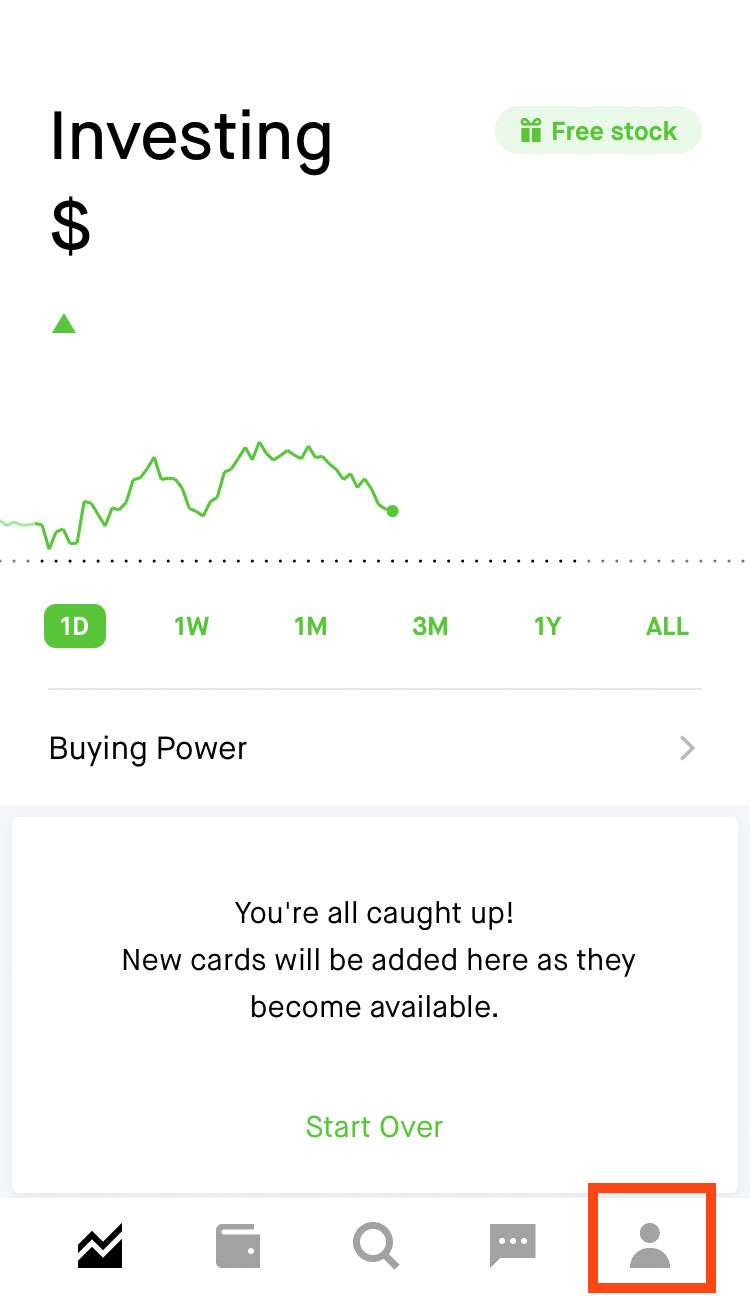
Task: Tap the Start Over link
Action: coord(374,1127)
